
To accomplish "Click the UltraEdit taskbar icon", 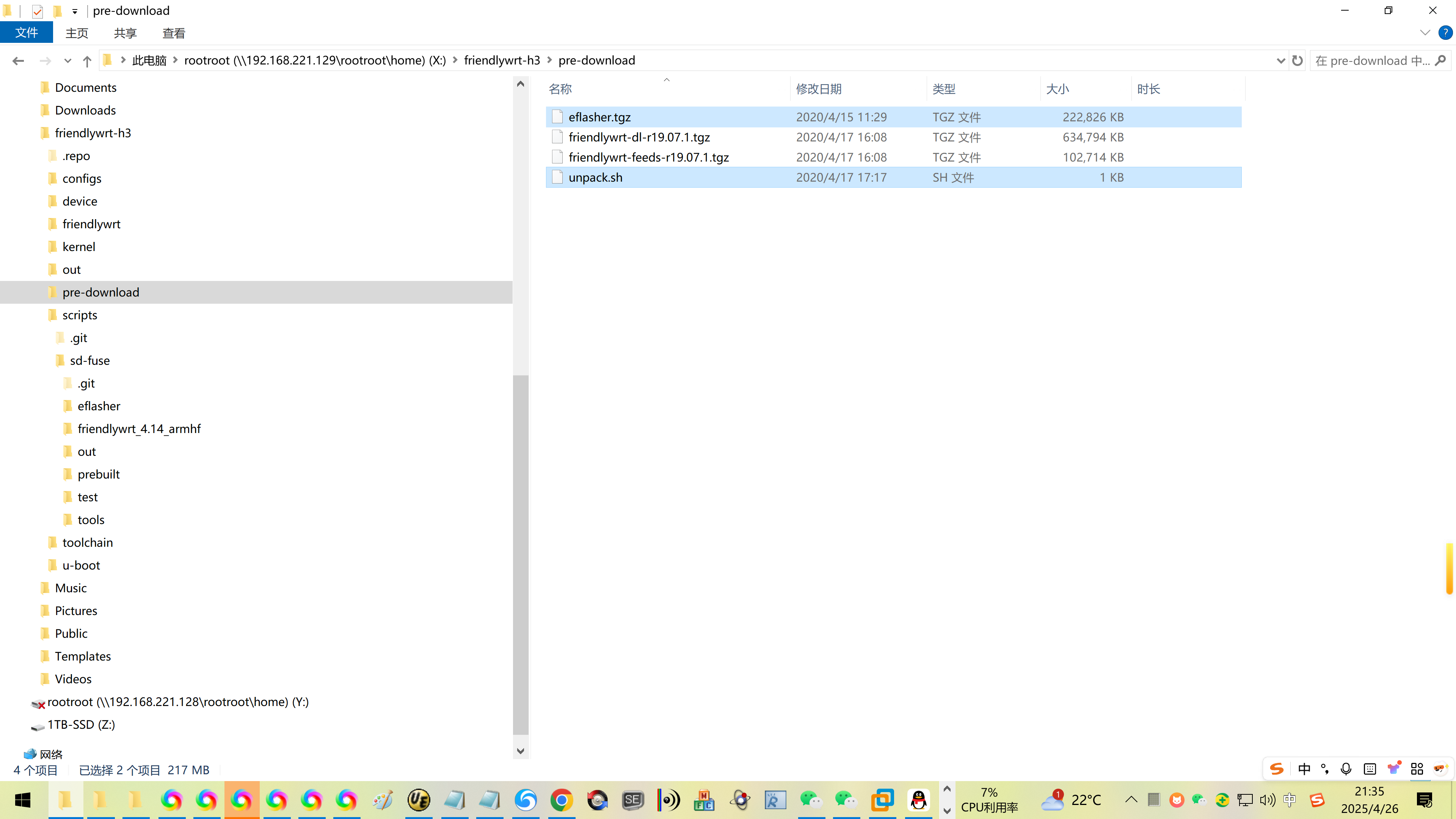I will [x=419, y=800].
